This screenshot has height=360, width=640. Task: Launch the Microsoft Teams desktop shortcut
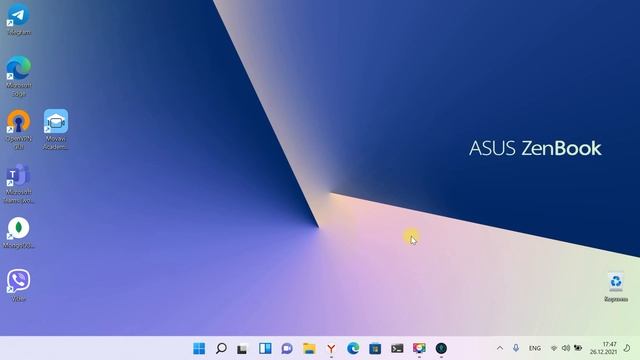(18, 183)
